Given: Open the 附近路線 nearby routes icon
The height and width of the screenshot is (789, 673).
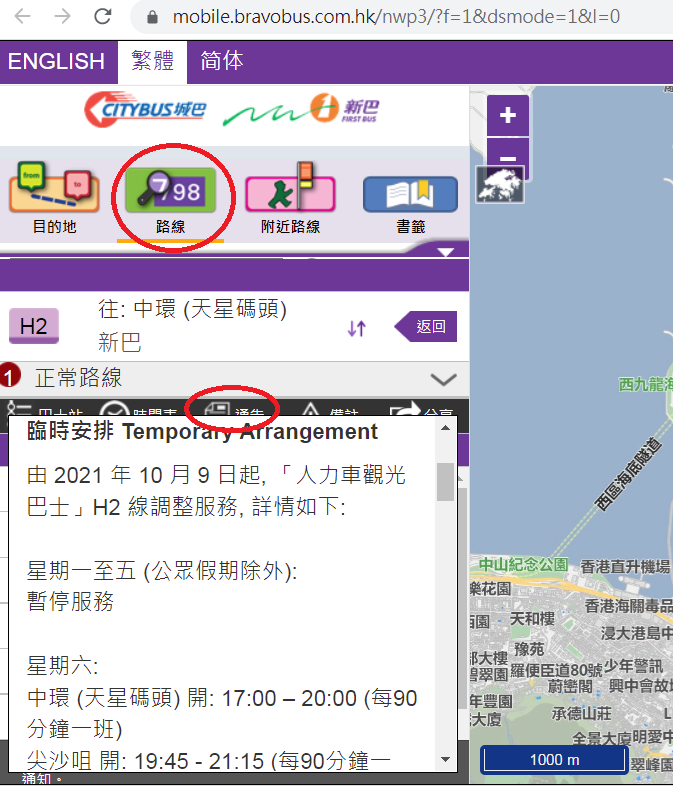Looking at the screenshot, I should 290,198.
